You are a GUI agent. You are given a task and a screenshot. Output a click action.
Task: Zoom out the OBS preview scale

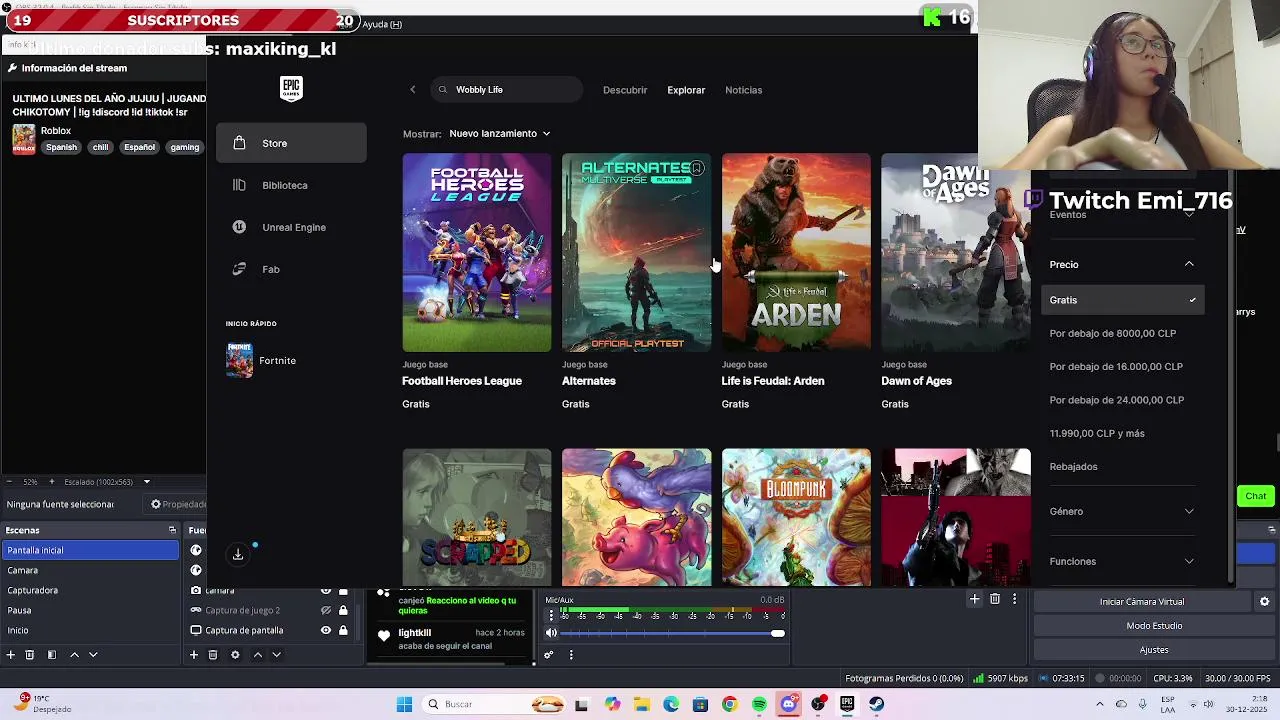9,482
